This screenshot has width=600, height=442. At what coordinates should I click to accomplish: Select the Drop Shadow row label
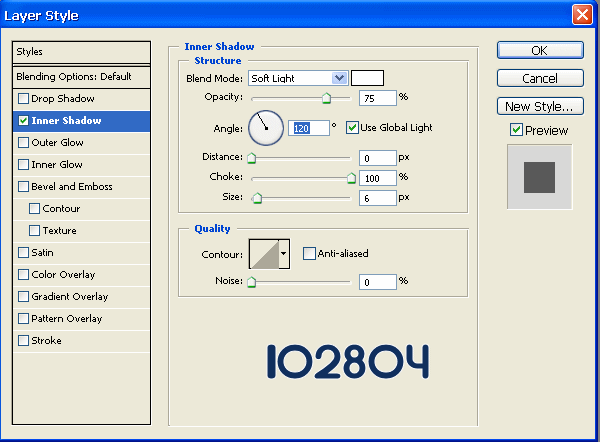63,99
